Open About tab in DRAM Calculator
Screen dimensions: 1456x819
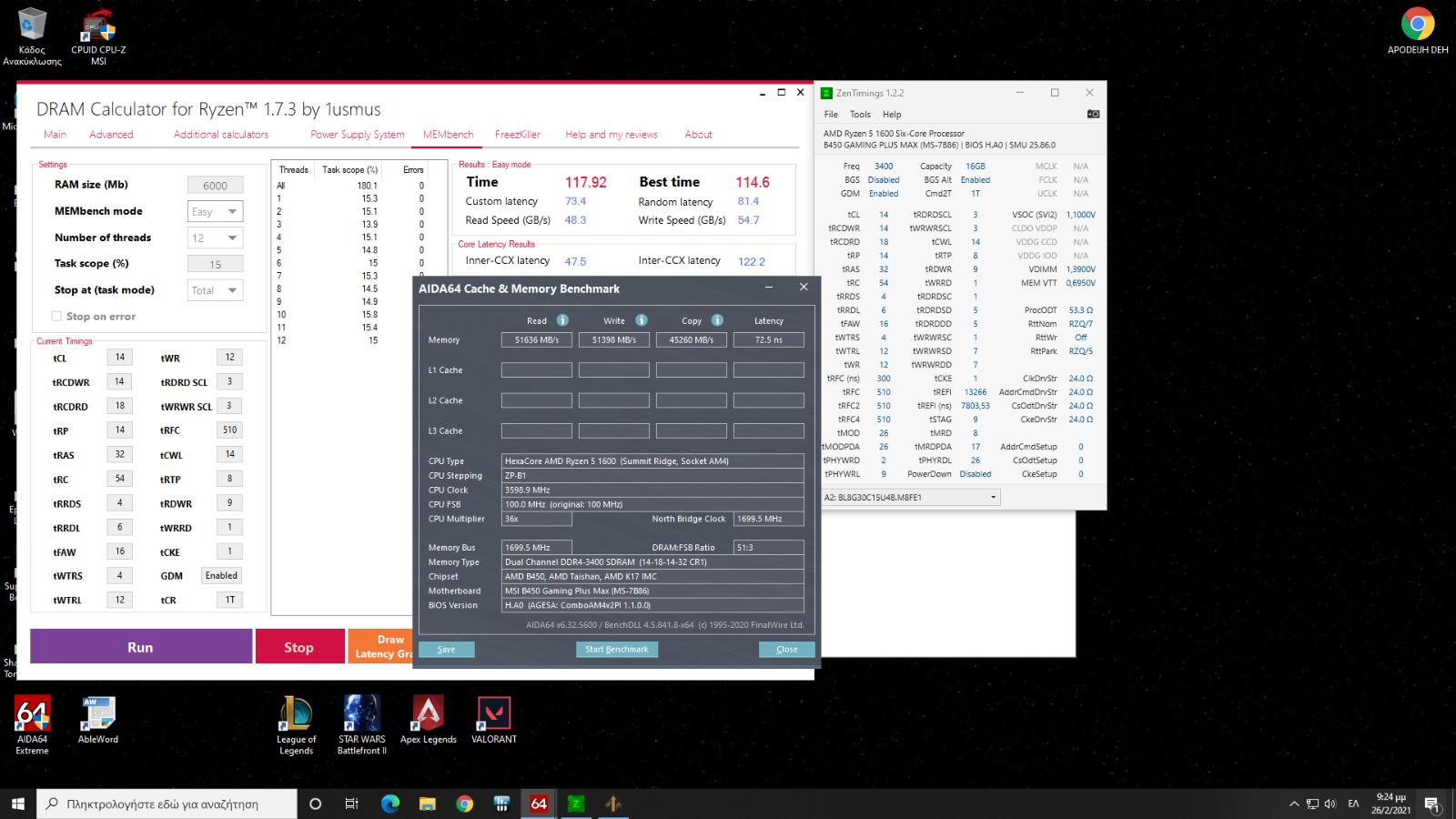coord(699,135)
